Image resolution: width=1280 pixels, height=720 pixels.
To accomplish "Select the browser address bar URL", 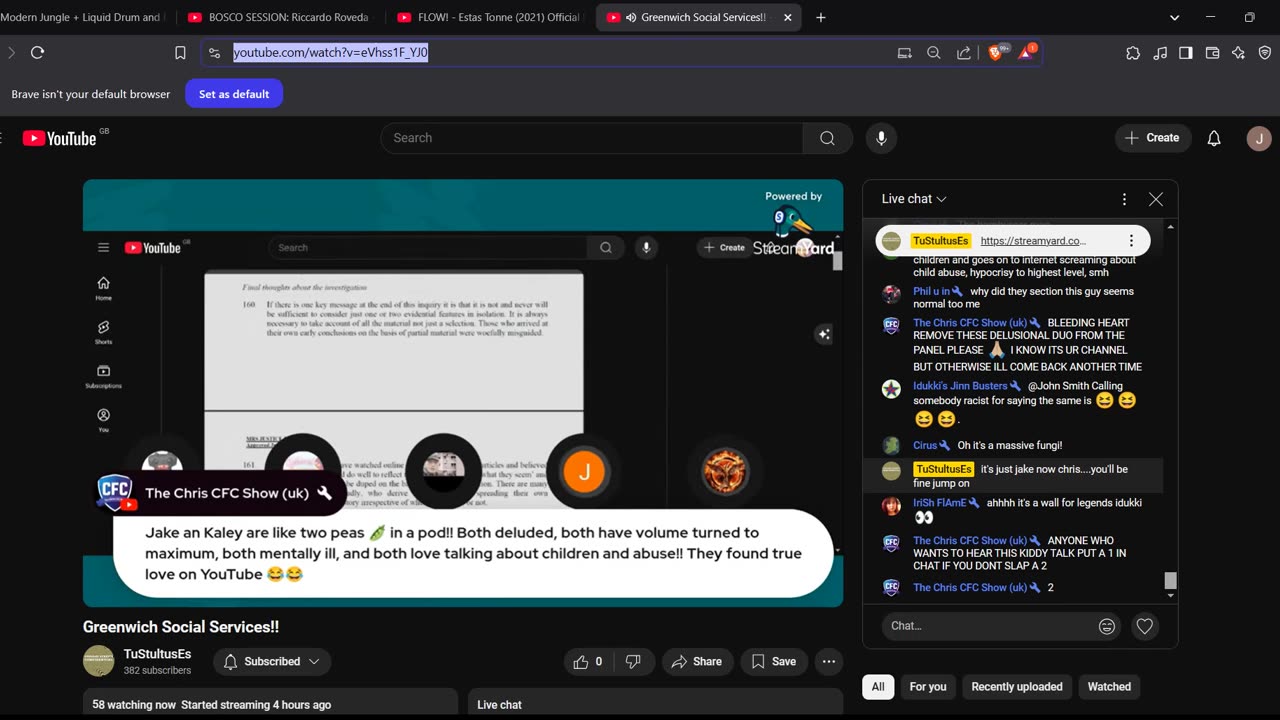I will pyautogui.click(x=331, y=53).
